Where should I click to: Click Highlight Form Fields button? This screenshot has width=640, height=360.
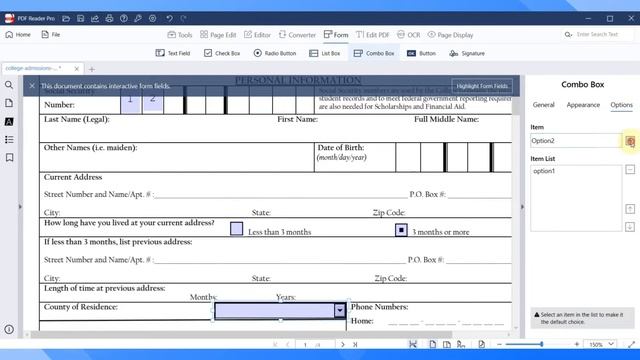[482, 86]
